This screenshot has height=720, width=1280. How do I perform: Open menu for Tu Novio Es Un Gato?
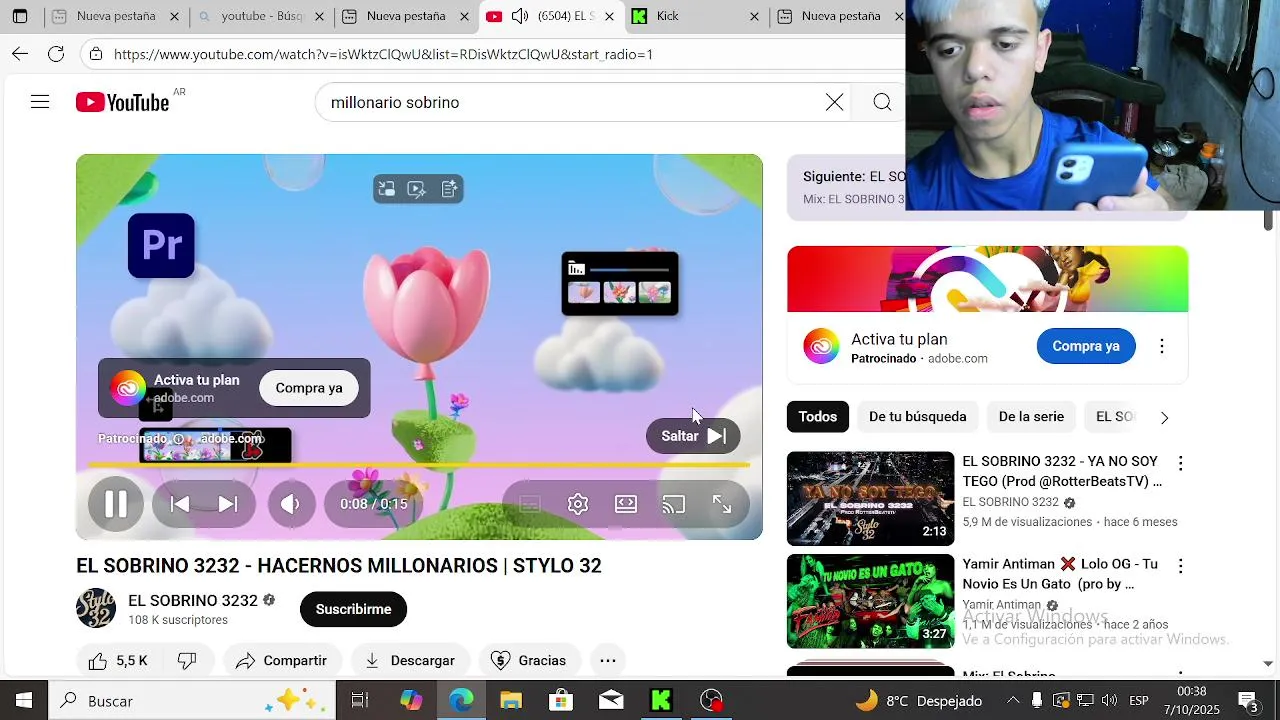[x=1181, y=566]
